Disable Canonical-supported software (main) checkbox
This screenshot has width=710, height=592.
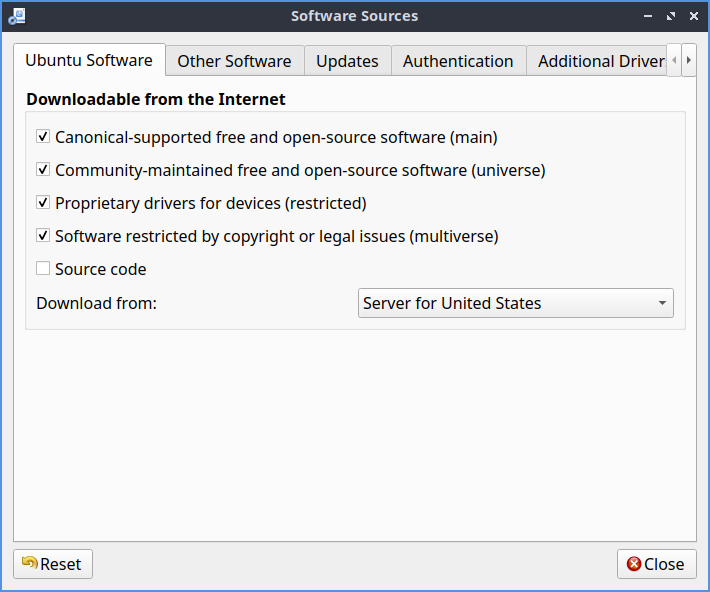(43, 137)
